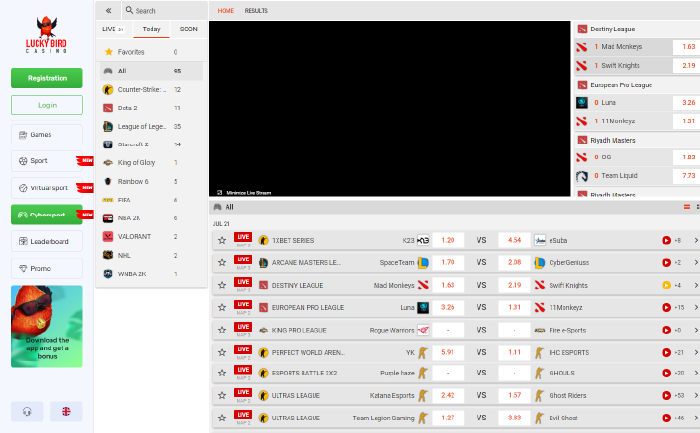Screen dimensions: 700x433
Task: Favorite the Katana Esports Ultras League match
Action: [222, 396]
